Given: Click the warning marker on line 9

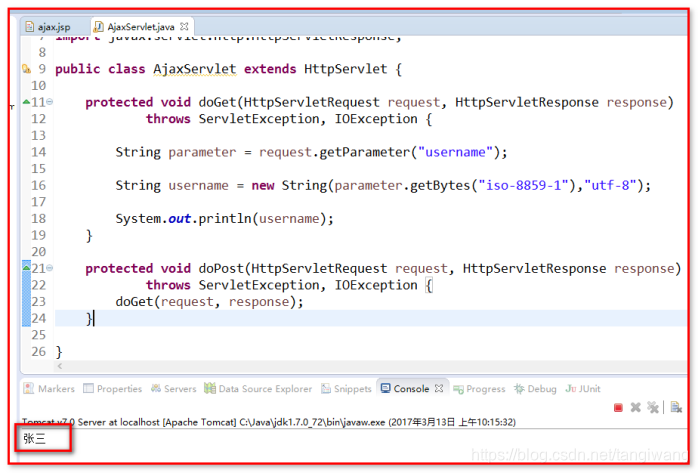Looking at the screenshot, I should coord(26,69).
